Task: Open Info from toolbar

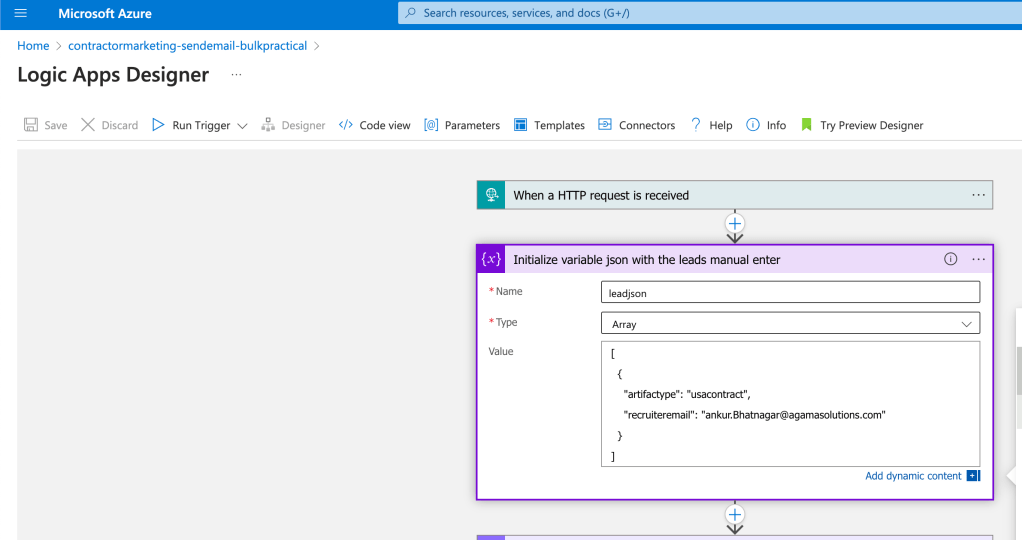Action: 776,125
